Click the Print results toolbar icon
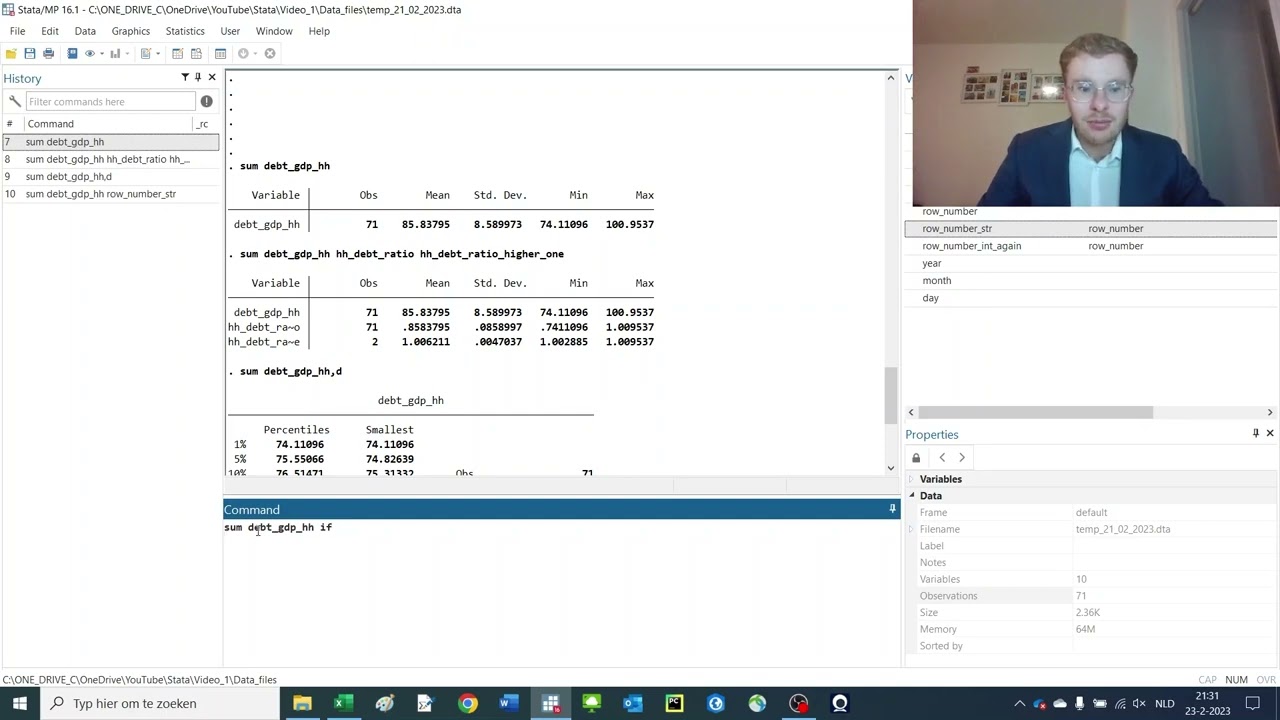Image resolution: width=1280 pixels, height=720 pixels. [48, 53]
